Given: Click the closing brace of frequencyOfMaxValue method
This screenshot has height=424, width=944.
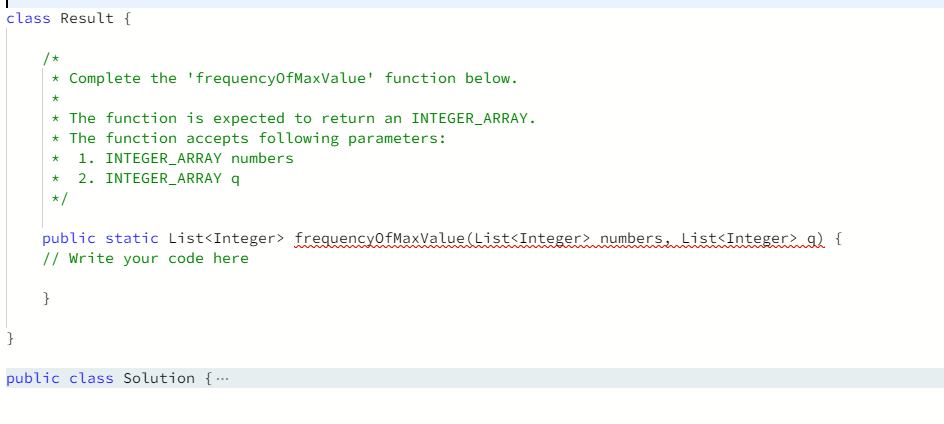Looking at the screenshot, I should (x=46, y=298).
